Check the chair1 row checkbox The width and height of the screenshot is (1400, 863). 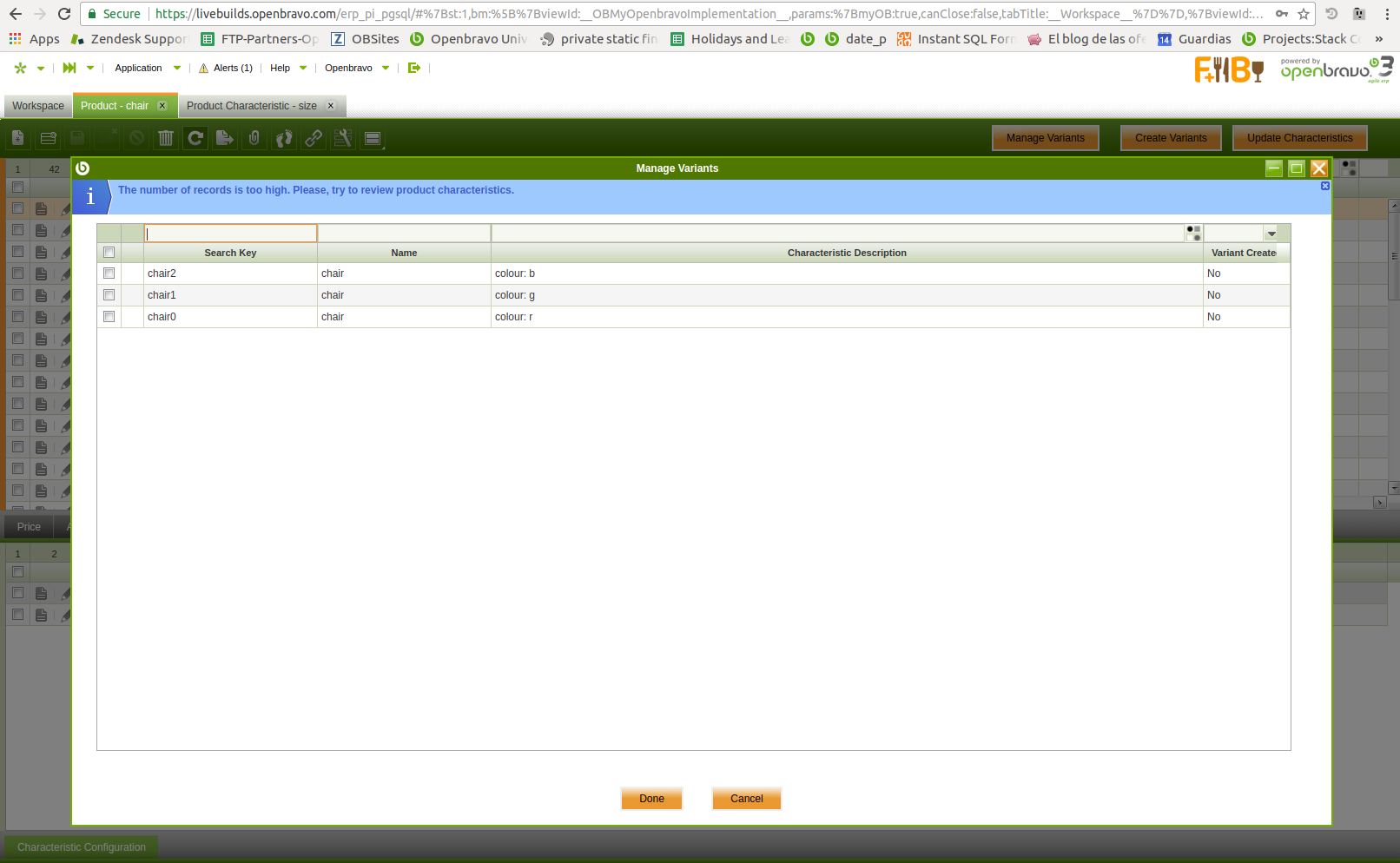pos(109,295)
